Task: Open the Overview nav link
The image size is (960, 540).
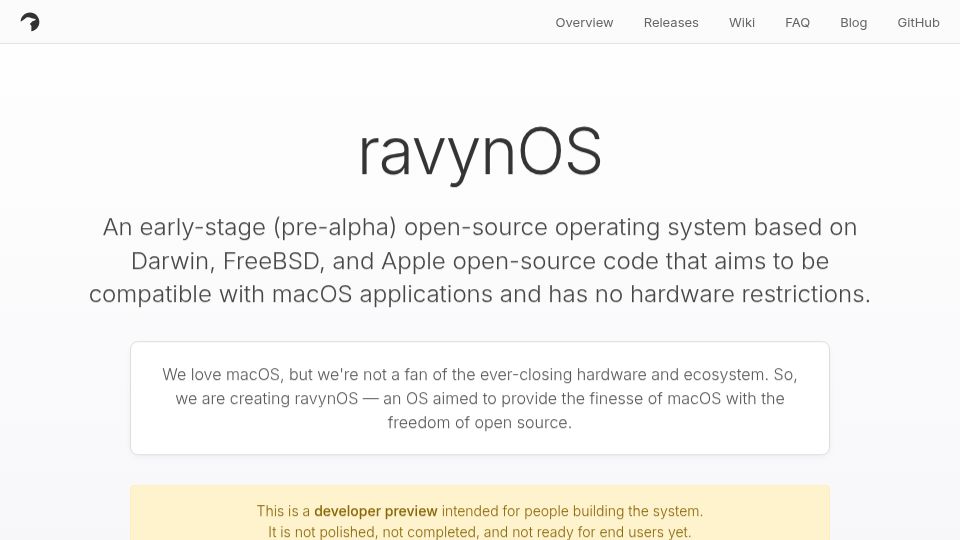Action: click(584, 23)
